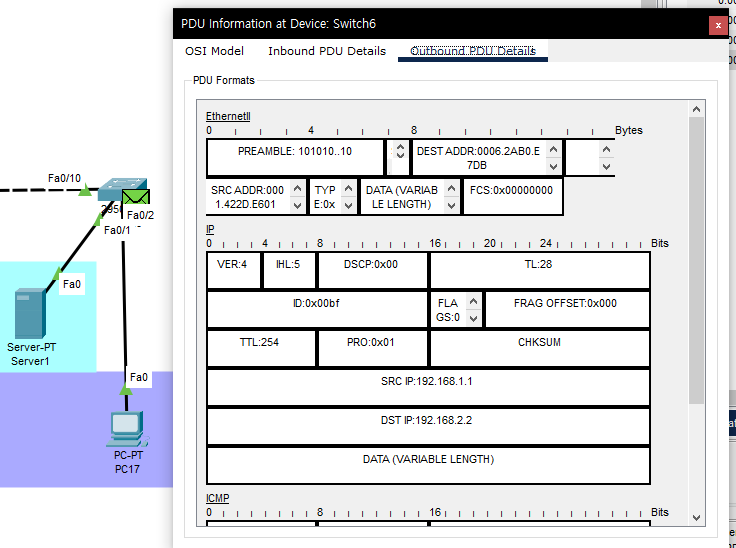Click the ICMP section heading
This screenshot has width=736, height=548.
tap(217, 498)
